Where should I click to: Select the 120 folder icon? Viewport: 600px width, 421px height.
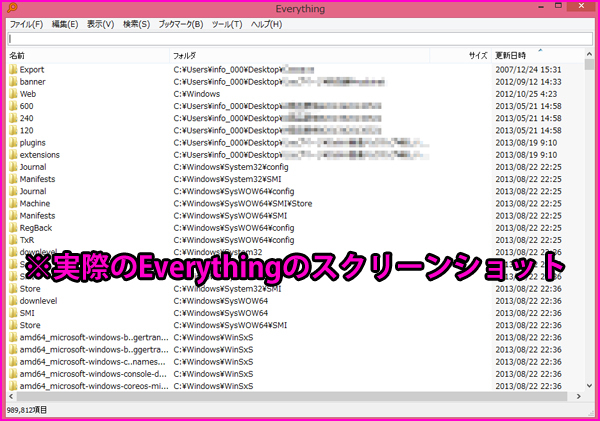click(13, 131)
